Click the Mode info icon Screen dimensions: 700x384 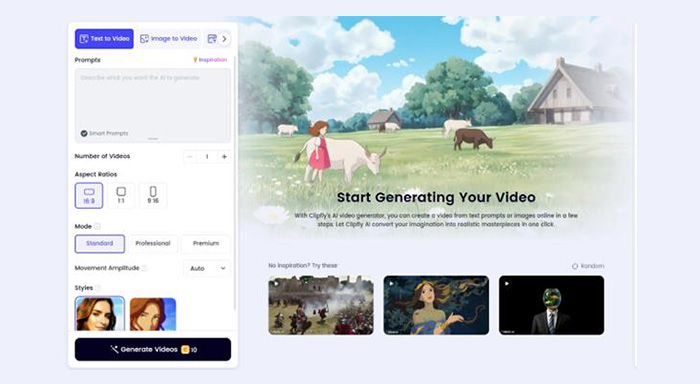[x=97, y=226]
